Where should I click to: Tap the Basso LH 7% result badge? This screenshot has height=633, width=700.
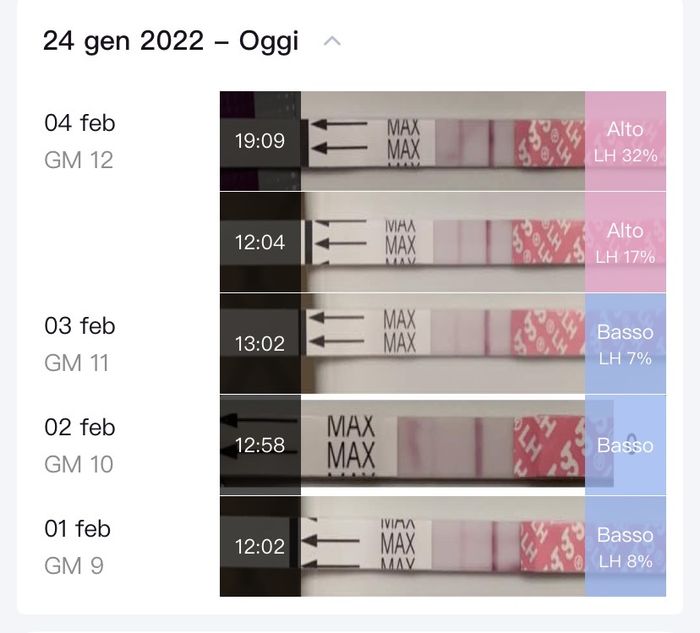tap(625, 343)
